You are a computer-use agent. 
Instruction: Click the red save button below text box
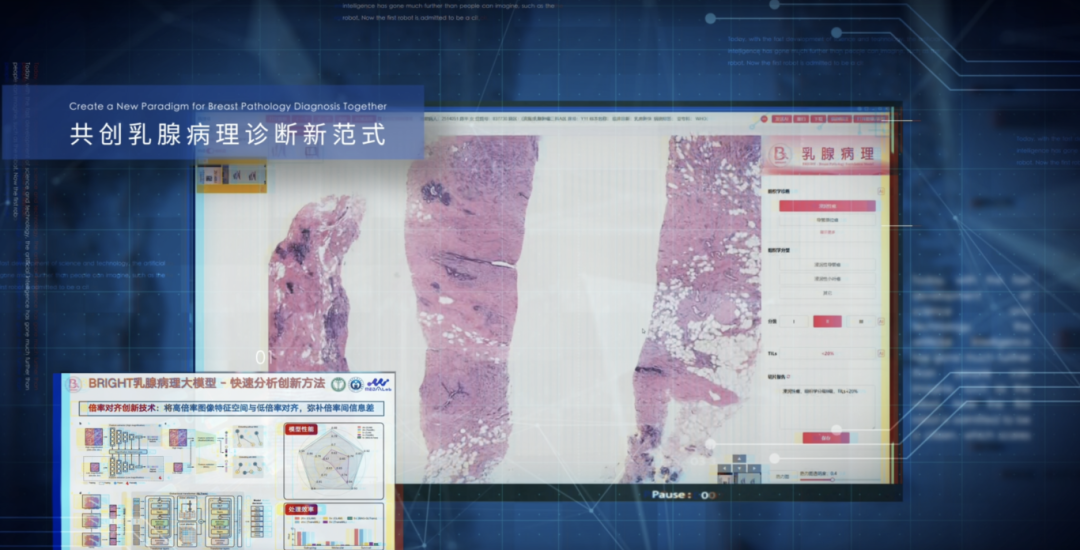click(x=826, y=437)
